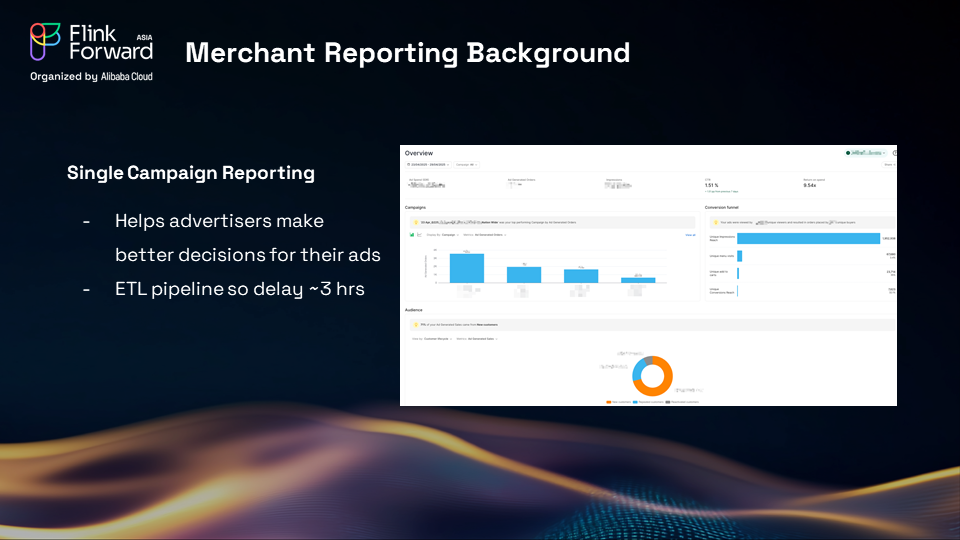Click the Unique Impressions Reach funnel bar
Screen dimensions: 960x540
click(808, 238)
